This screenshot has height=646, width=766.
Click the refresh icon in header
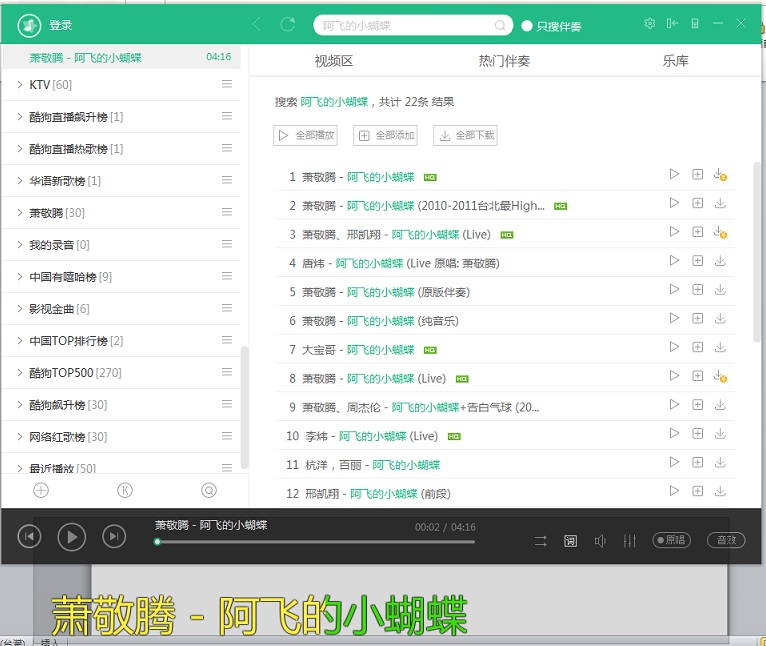288,24
